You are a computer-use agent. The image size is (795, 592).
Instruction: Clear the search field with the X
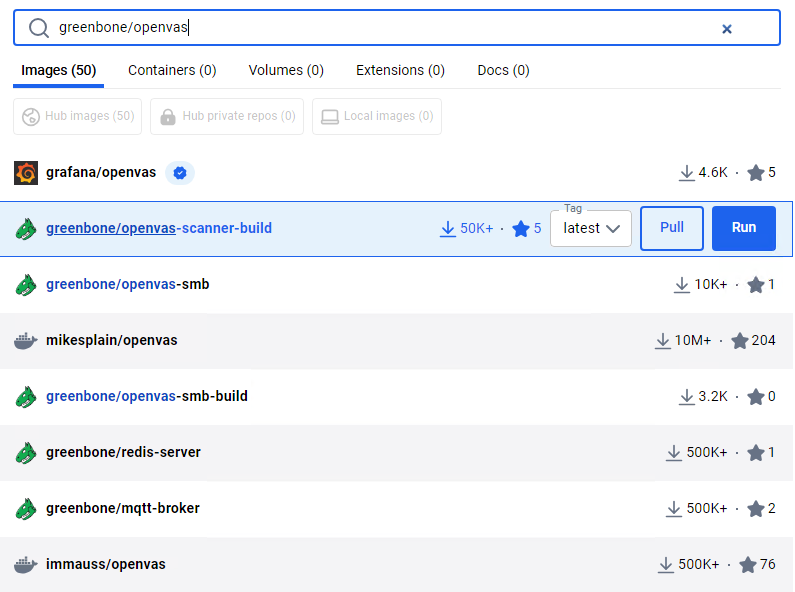[x=727, y=29]
